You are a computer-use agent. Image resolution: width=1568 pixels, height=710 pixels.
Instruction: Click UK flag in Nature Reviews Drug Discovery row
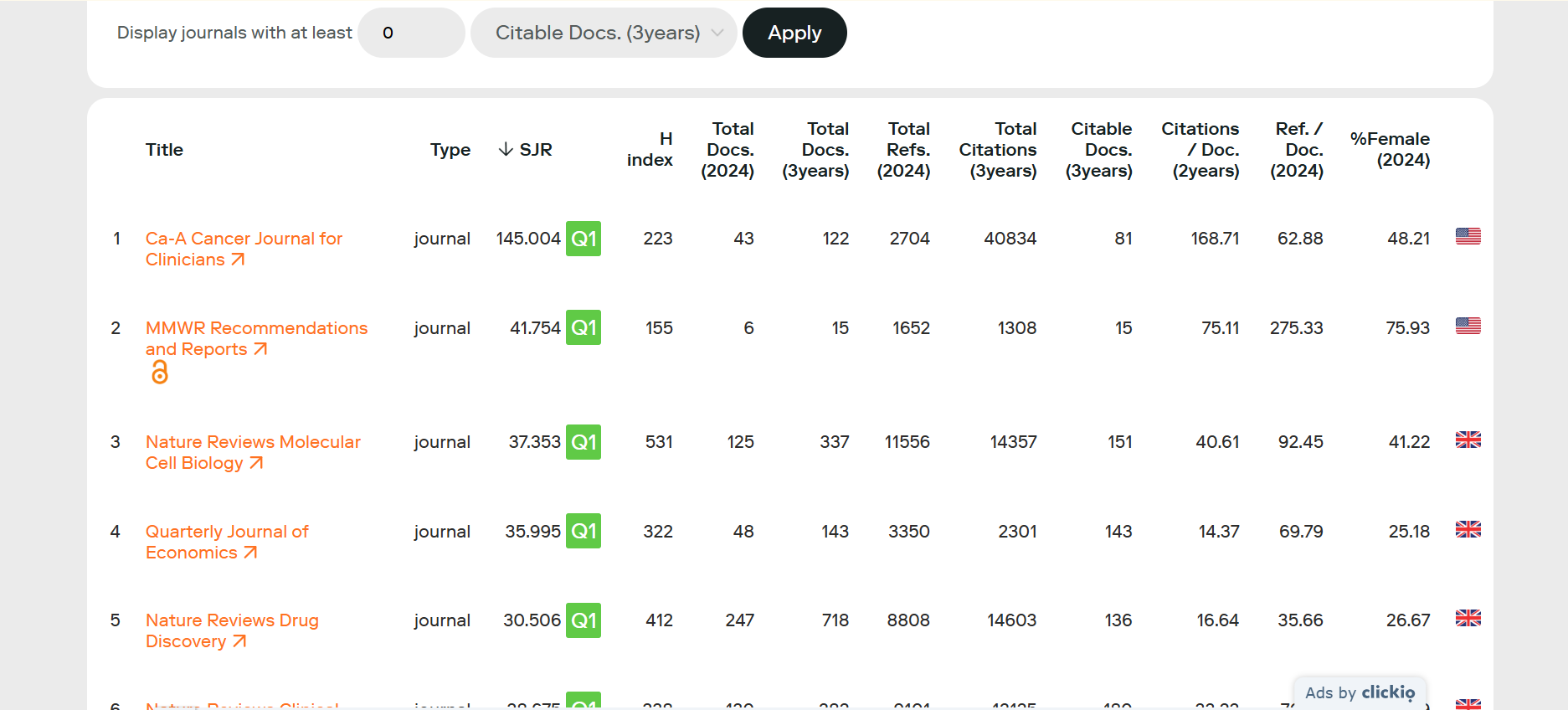[x=1468, y=619]
